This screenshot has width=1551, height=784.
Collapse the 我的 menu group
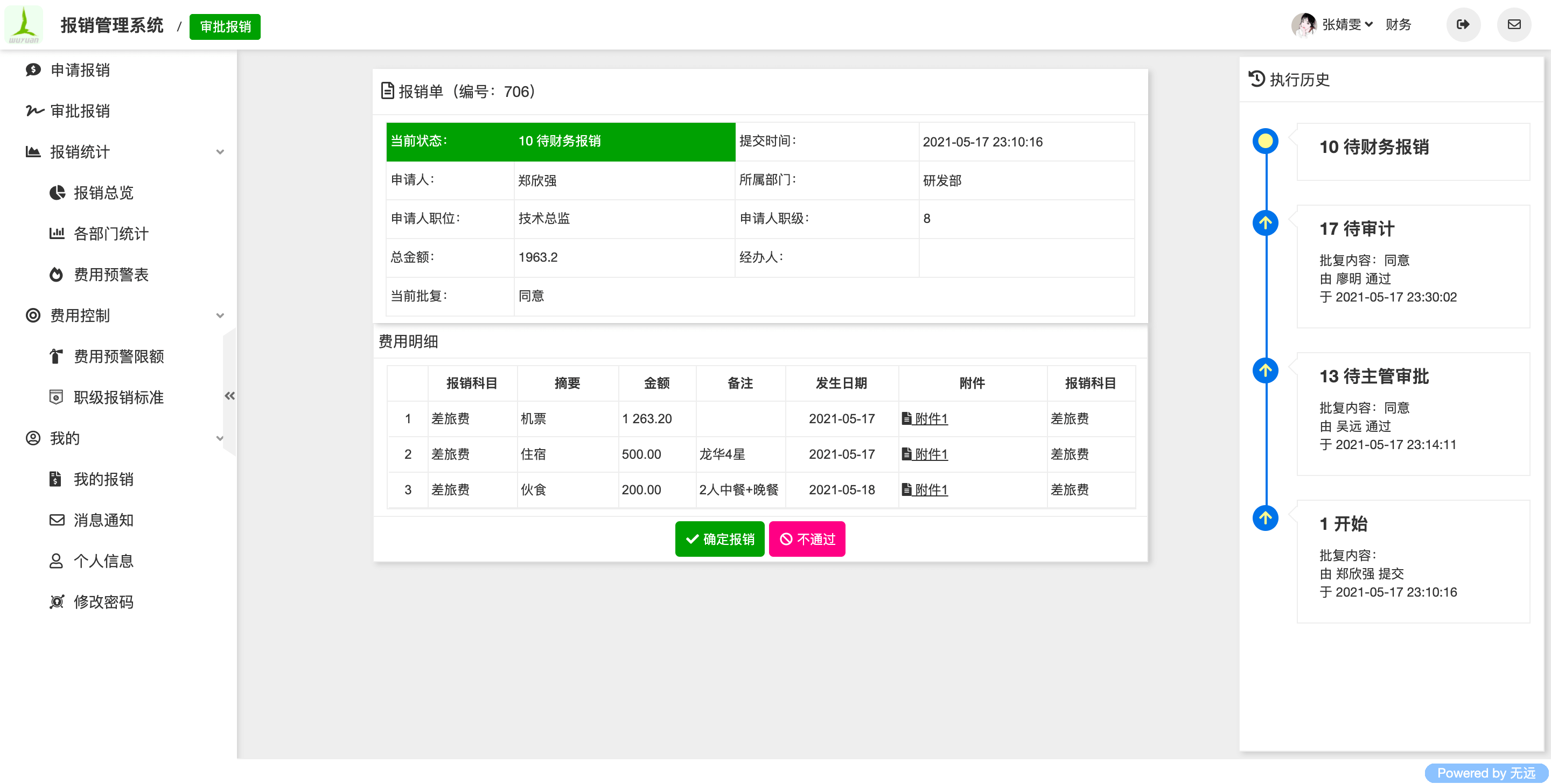tap(220, 438)
